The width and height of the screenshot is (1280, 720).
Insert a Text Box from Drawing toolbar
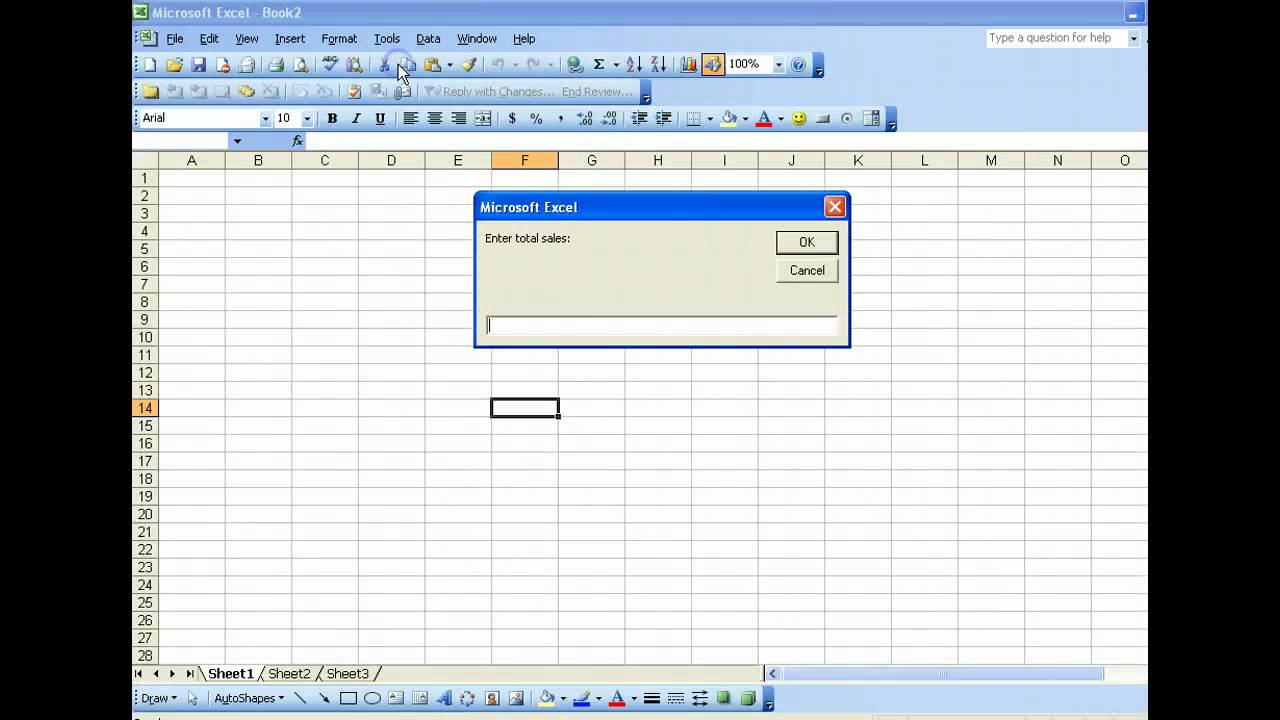point(396,698)
